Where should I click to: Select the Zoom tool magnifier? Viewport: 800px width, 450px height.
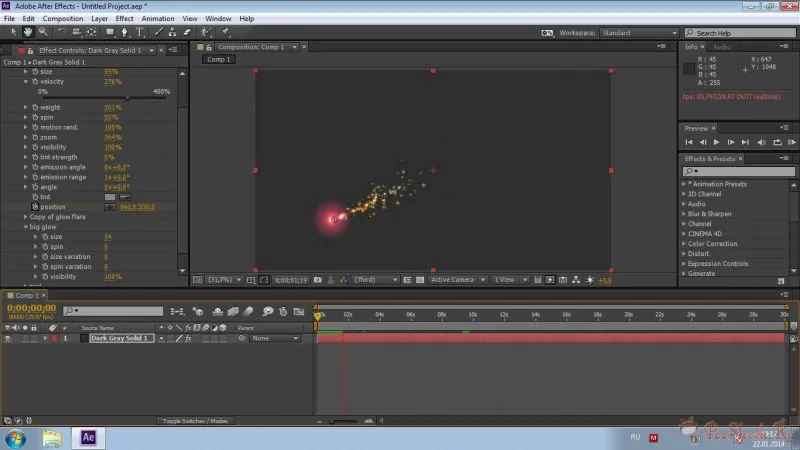43,32
